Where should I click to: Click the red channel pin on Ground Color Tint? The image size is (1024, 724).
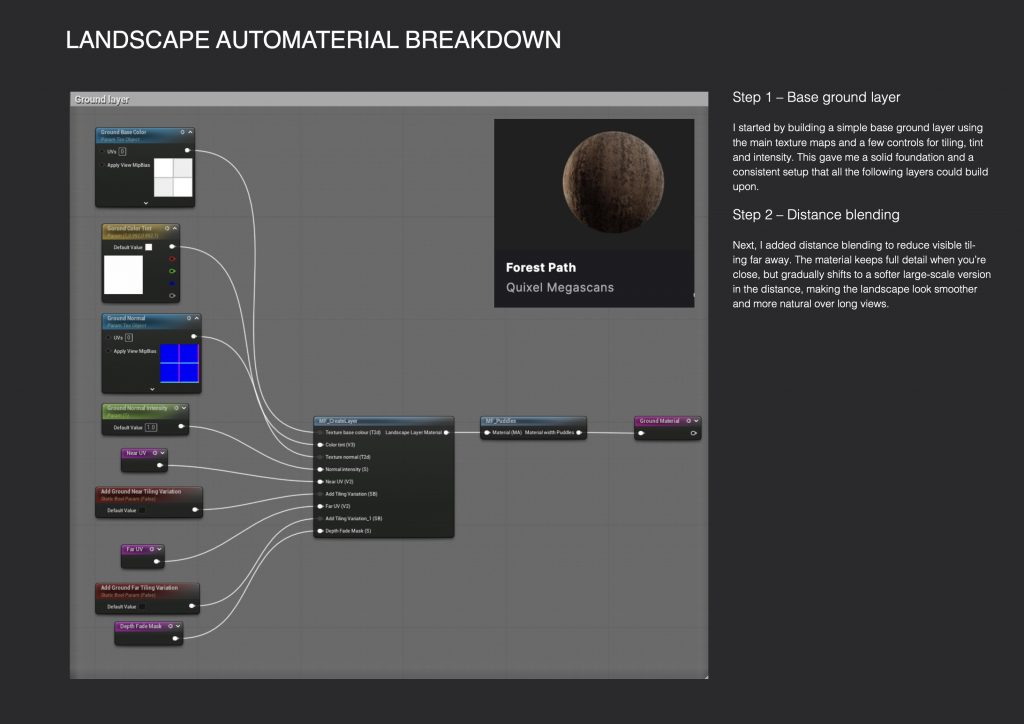tap(173, 259)
